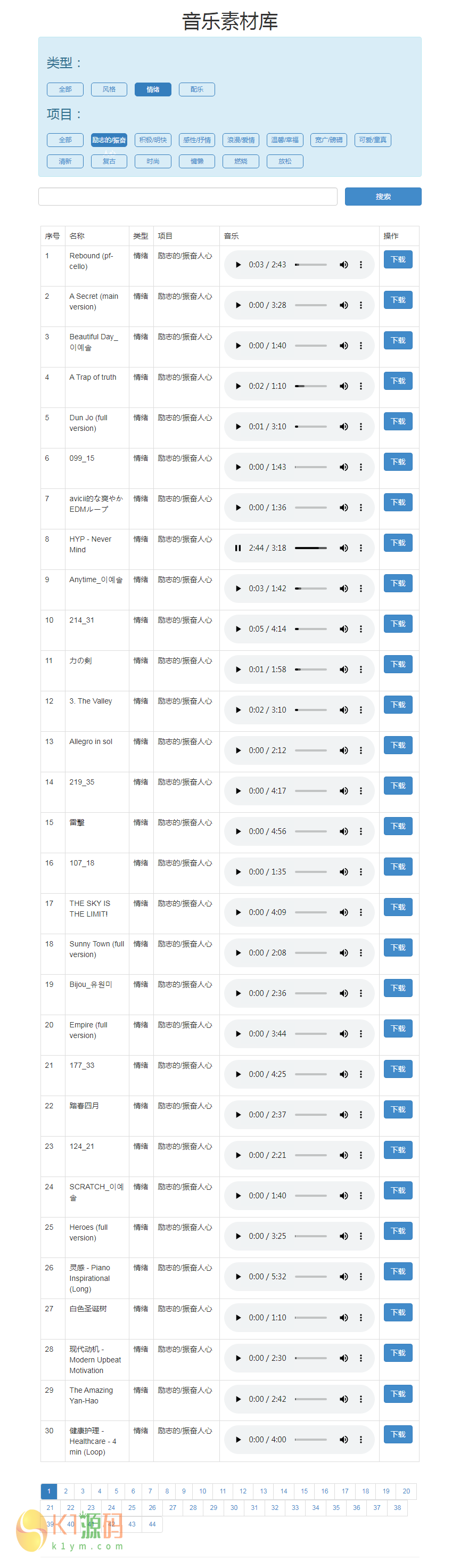Go to page 20 of results
The image size is (460, 1568).
tap(406, 1491)
